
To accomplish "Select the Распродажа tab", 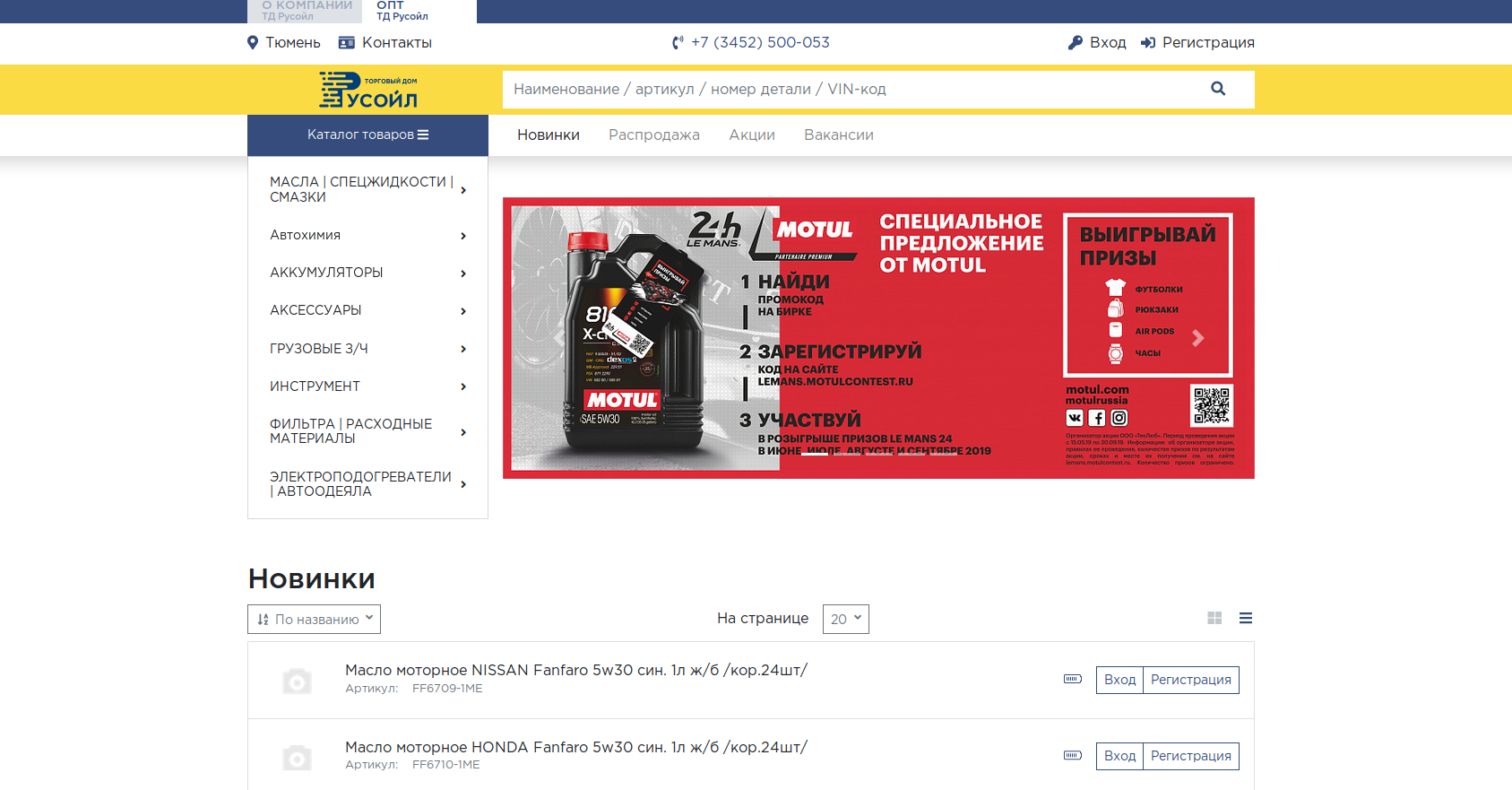I will pos(654,135).
